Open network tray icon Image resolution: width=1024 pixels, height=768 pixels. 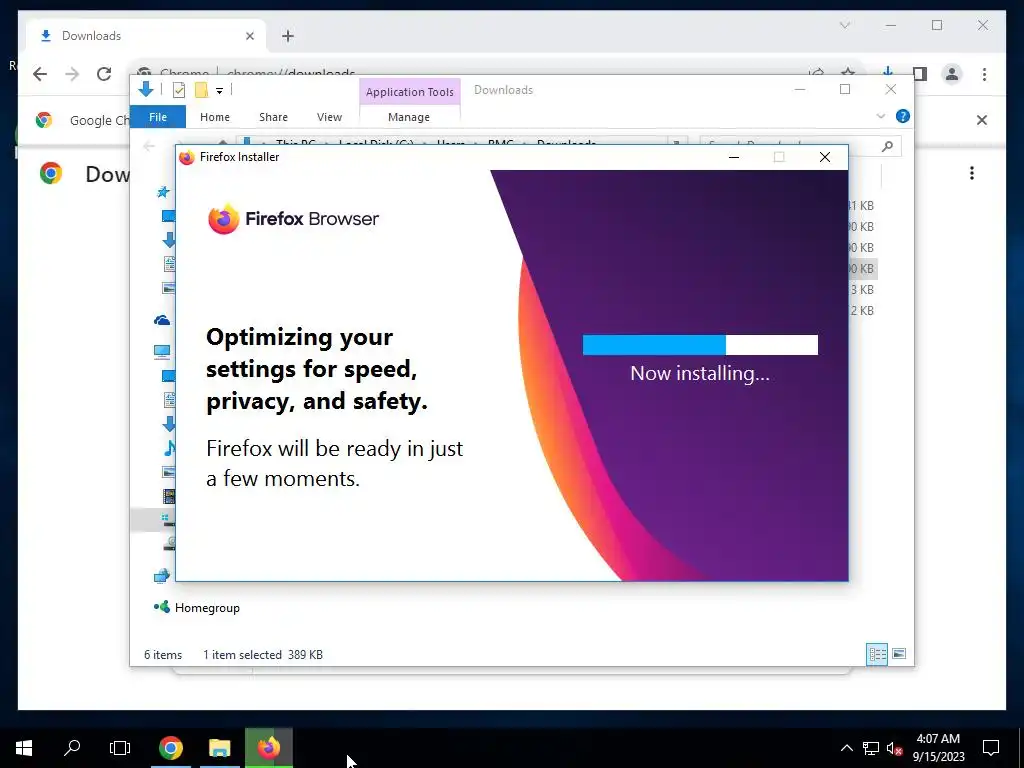pos(871,748)
